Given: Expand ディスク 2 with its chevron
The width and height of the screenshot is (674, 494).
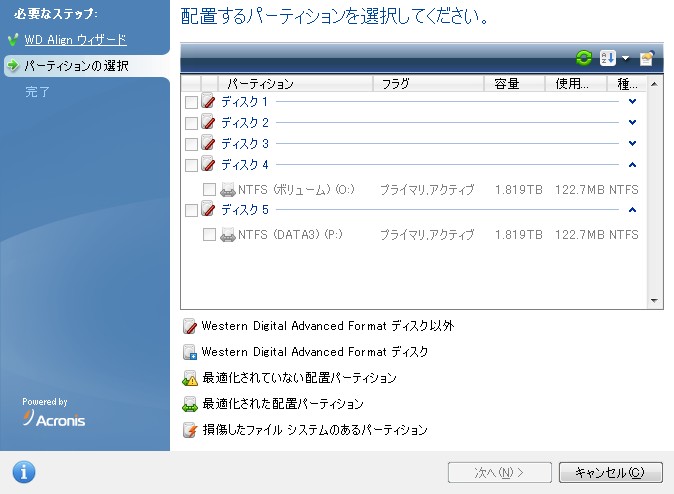Looking at the screenshot, I should point(632,123).
